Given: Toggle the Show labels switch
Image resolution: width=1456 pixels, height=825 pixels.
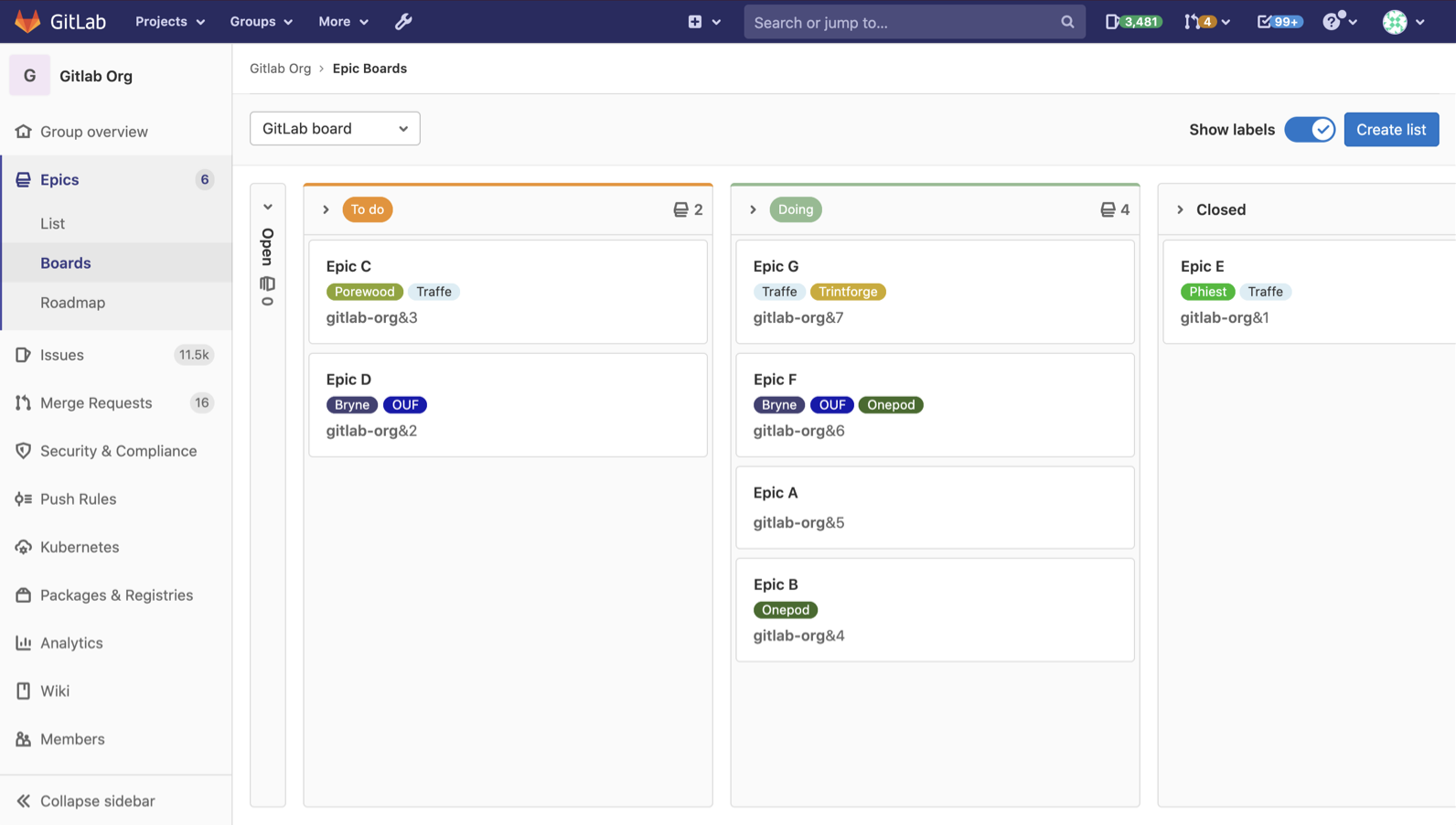Looking at the screenshot, I should click(x=1310, y=129).
